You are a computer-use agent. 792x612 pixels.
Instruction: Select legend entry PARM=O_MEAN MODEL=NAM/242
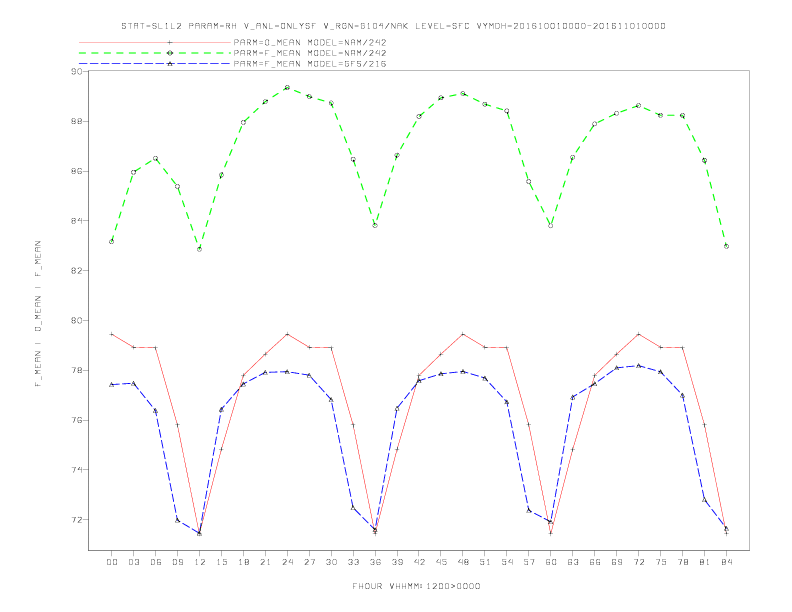tap(310, 42)
